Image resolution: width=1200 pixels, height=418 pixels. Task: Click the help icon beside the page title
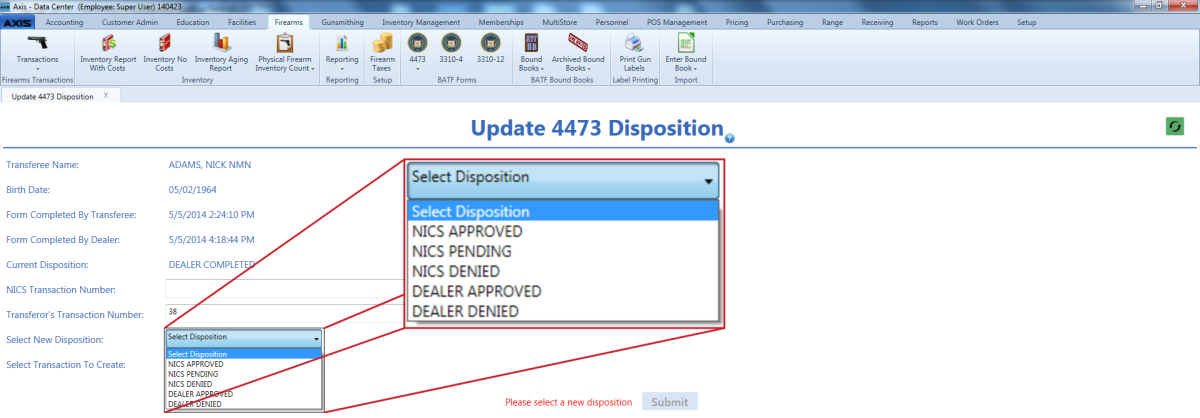tap(730, 138)
